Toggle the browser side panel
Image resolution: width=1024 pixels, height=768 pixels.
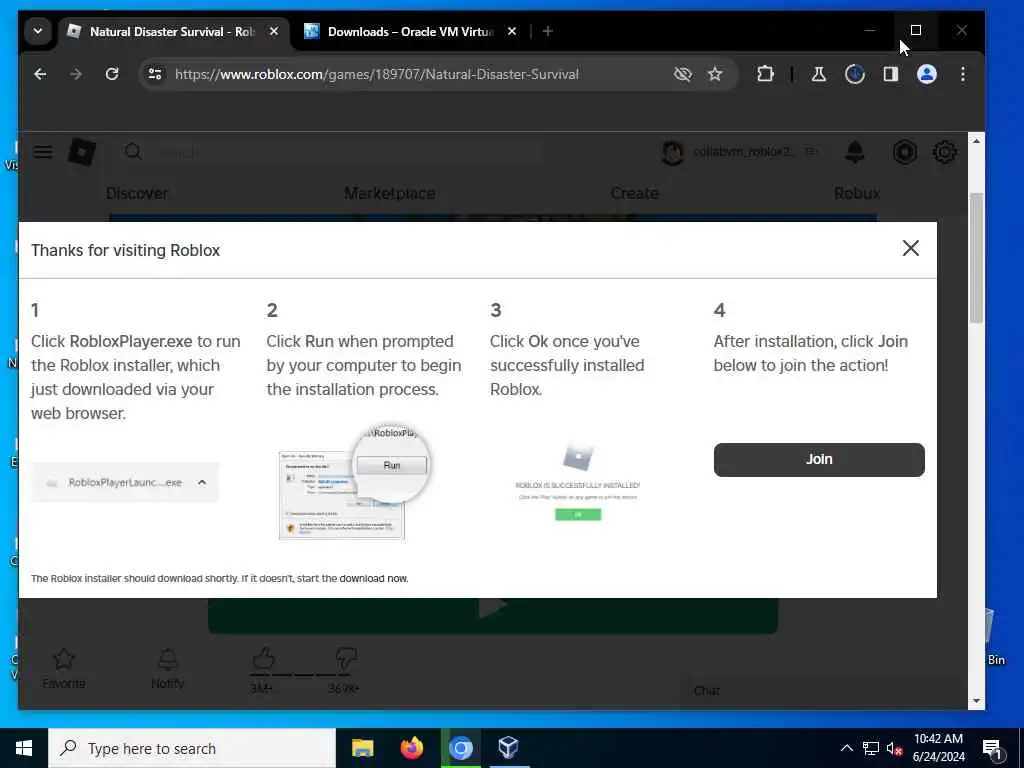coord(891,74)
